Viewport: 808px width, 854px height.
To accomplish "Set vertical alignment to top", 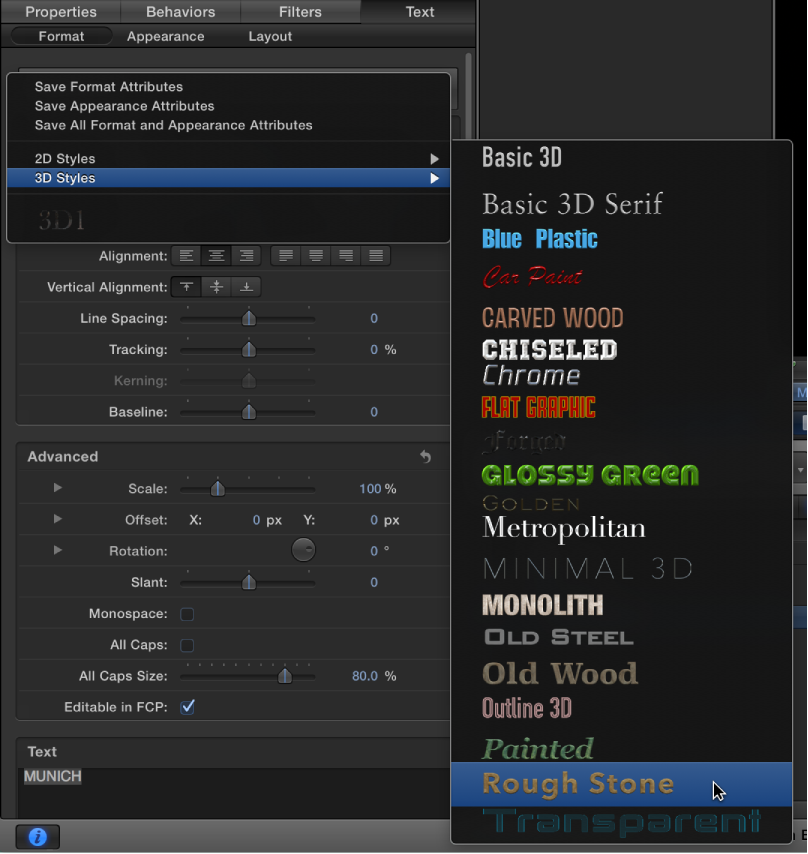I will [186, 287].
